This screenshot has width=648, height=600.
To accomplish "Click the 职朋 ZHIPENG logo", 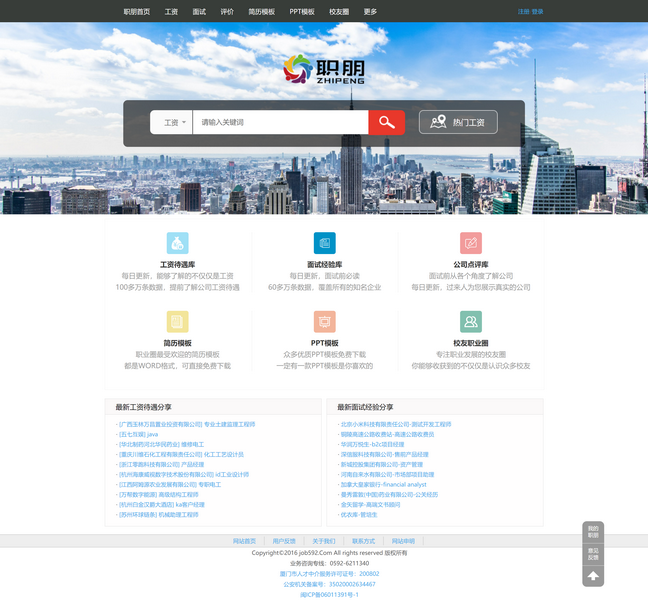I will click(x=324, y=69).
